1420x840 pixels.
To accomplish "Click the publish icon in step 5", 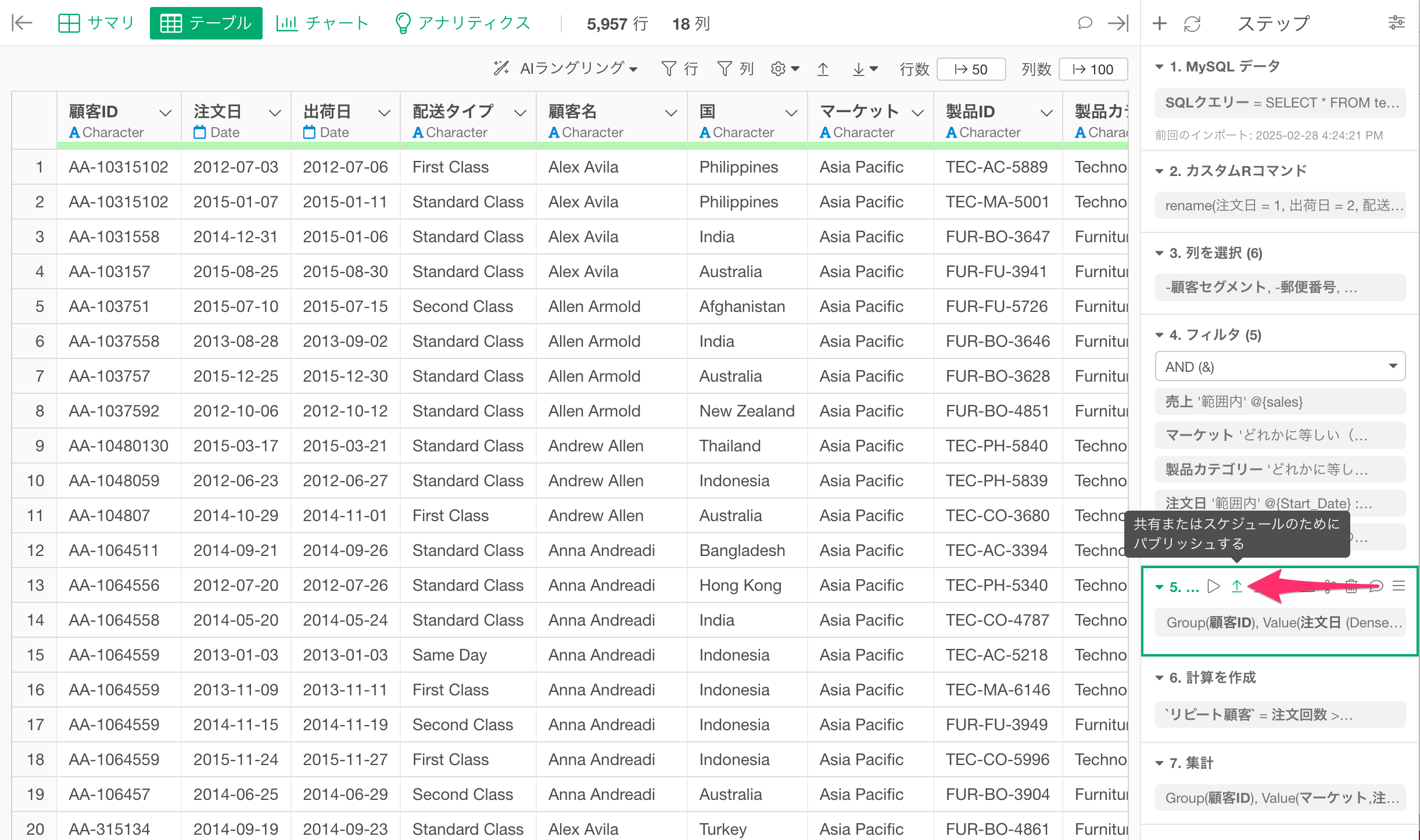I will pyautogui.click(x=1236, y=587).
